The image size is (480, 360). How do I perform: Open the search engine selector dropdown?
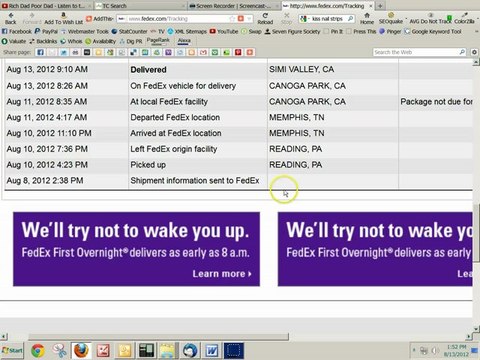point(304,19)
